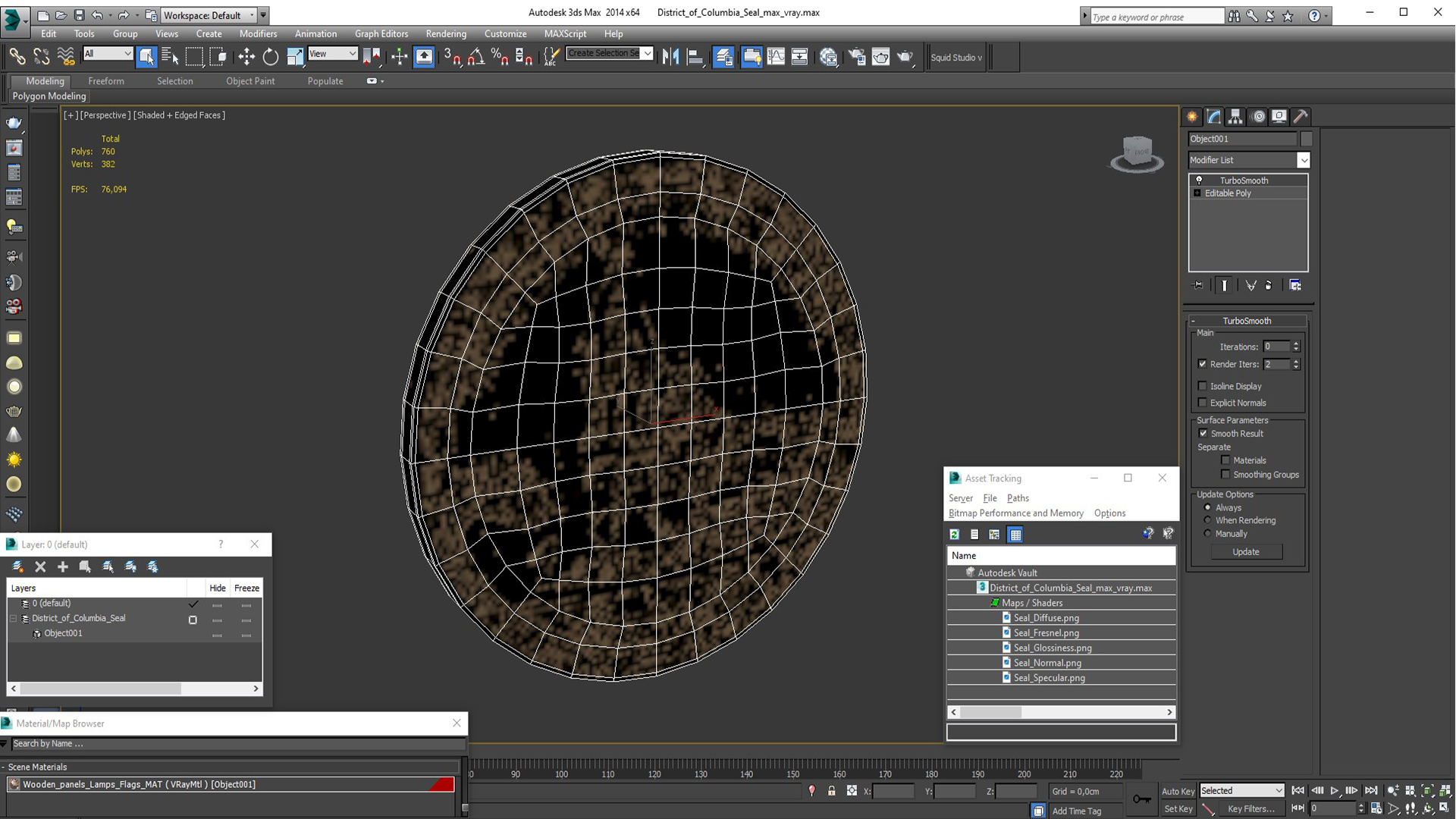
Task: Toggle the Angle Snap button
Action: pos(476,56)
